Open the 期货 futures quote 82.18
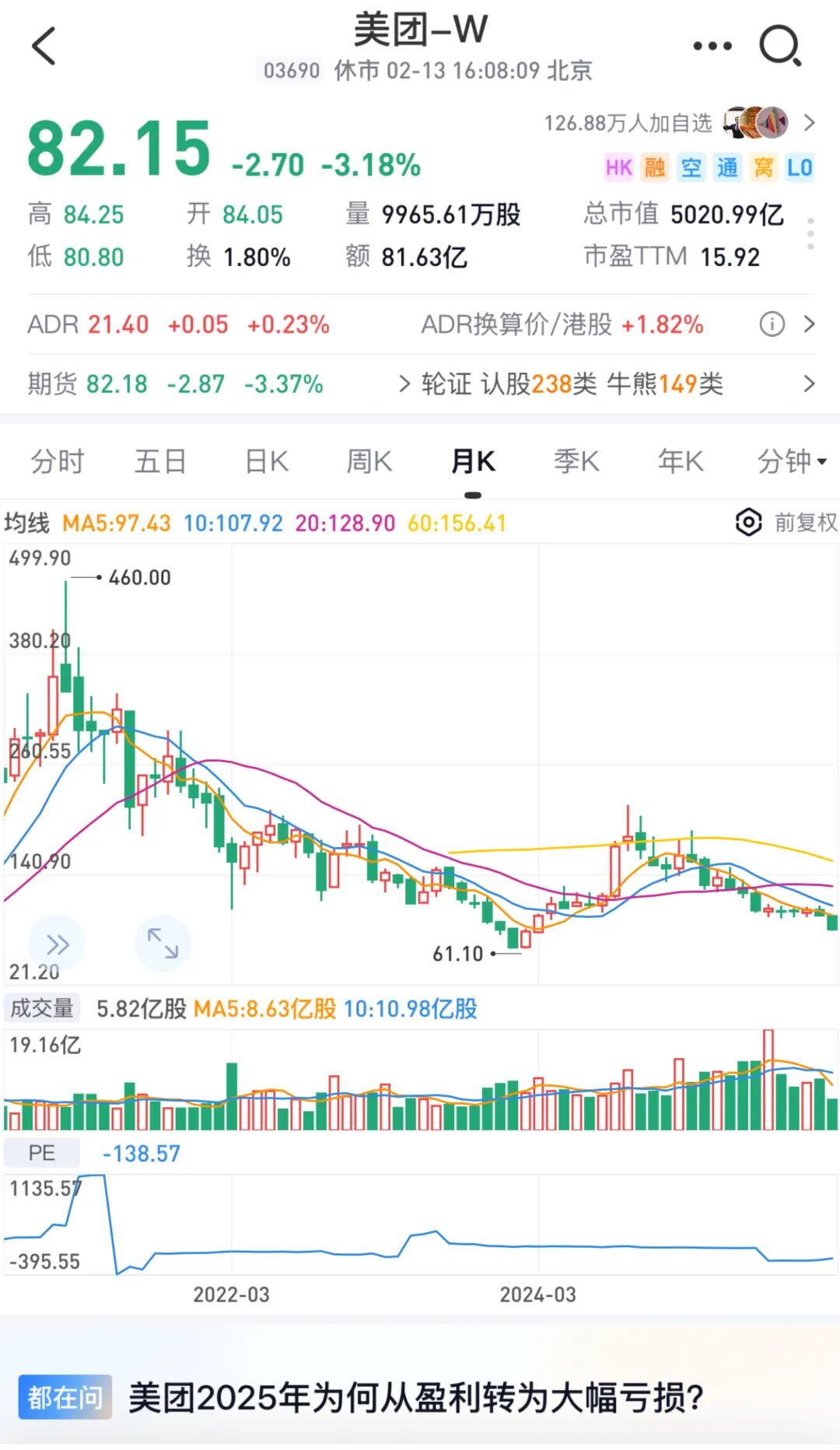The height and width of the screenshot is (1450, 840). click(116, 384)
